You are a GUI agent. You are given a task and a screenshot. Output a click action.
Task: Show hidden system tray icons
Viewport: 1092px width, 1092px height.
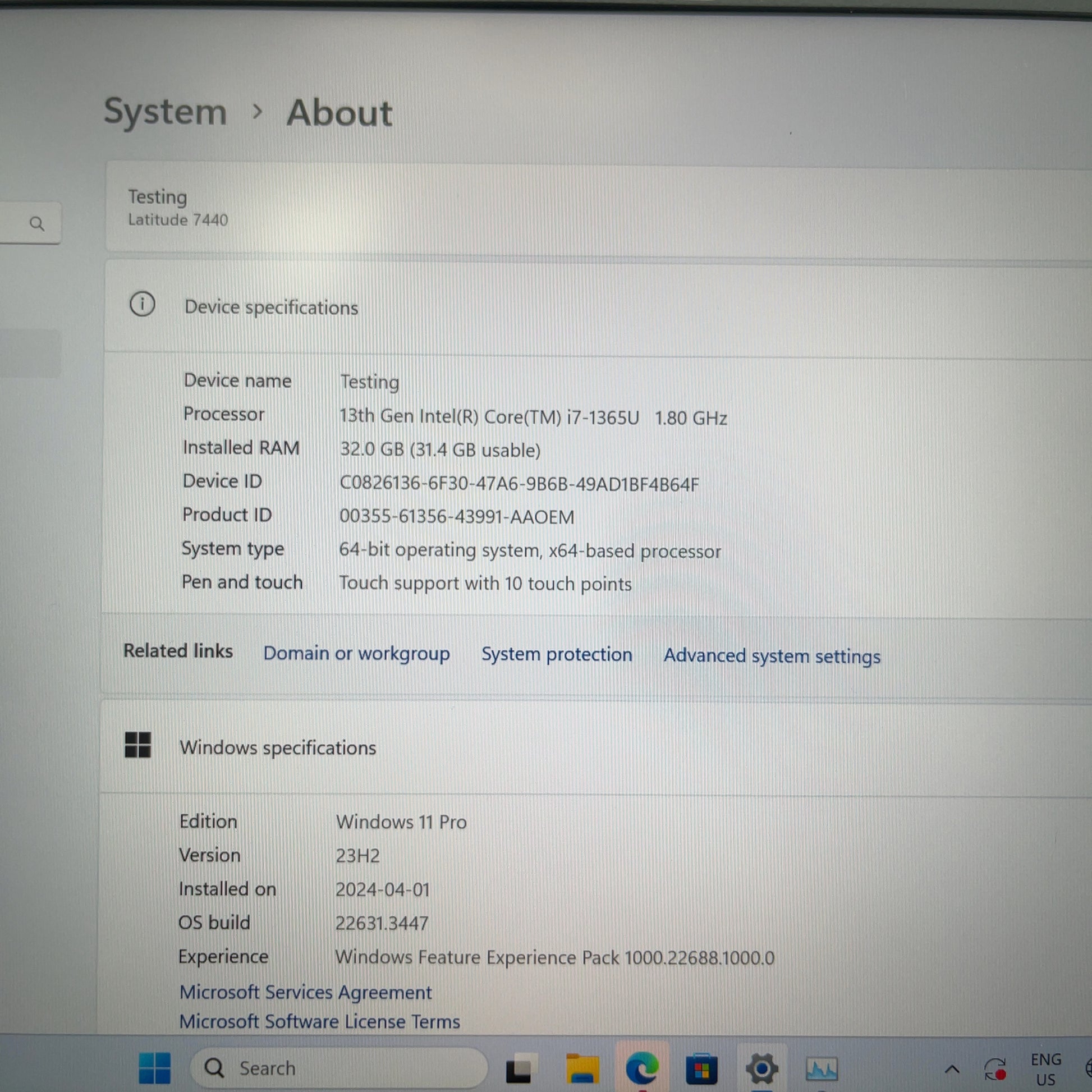952,1069
